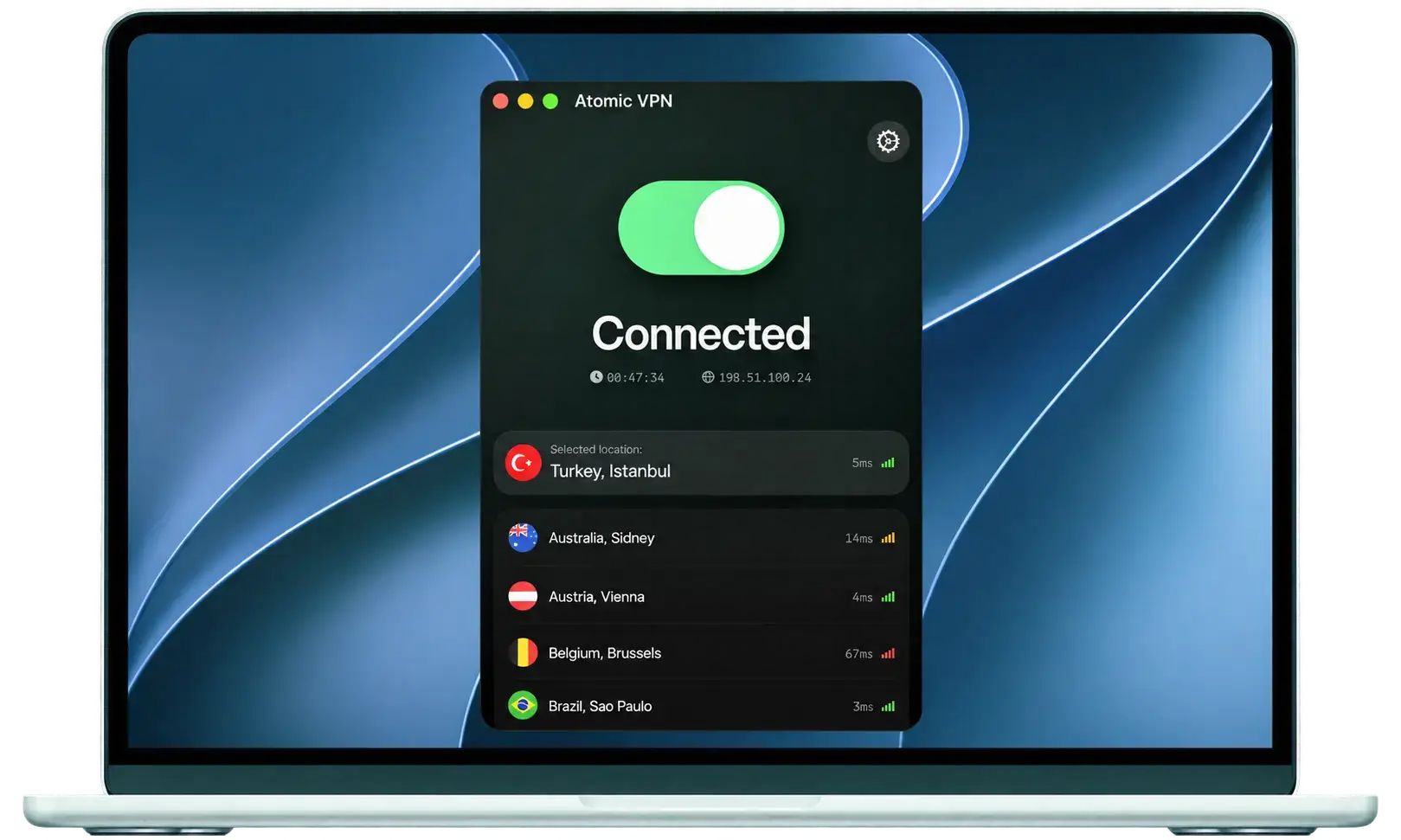Click the Brazil flag icon

[523, 706]
